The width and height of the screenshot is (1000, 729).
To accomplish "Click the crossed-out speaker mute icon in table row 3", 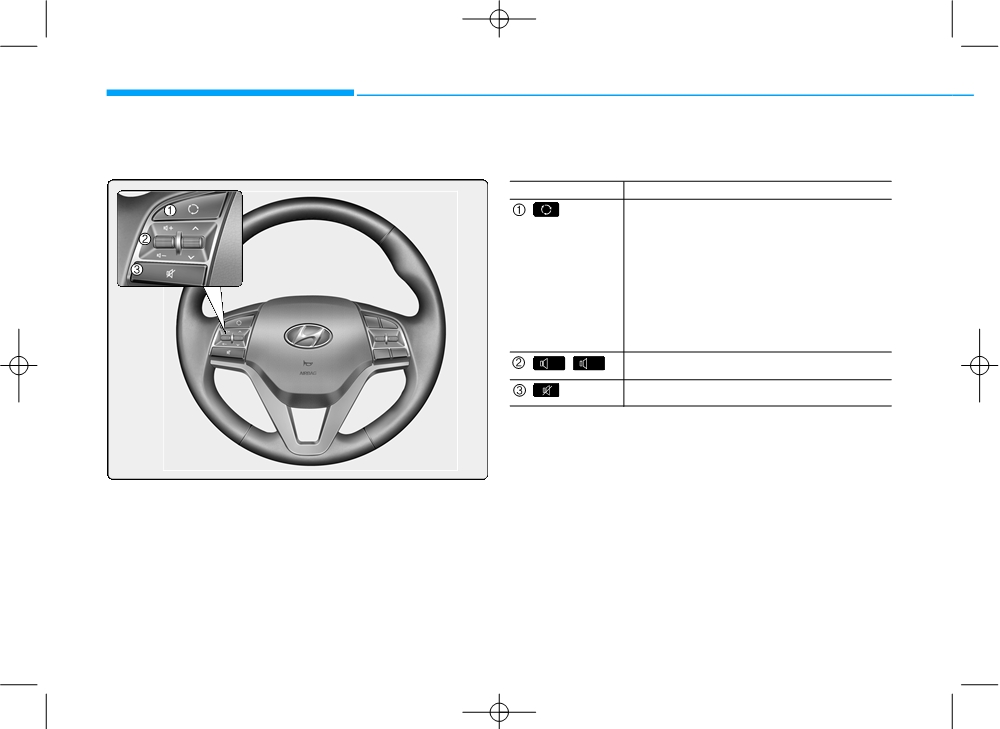I will [546, 390].
